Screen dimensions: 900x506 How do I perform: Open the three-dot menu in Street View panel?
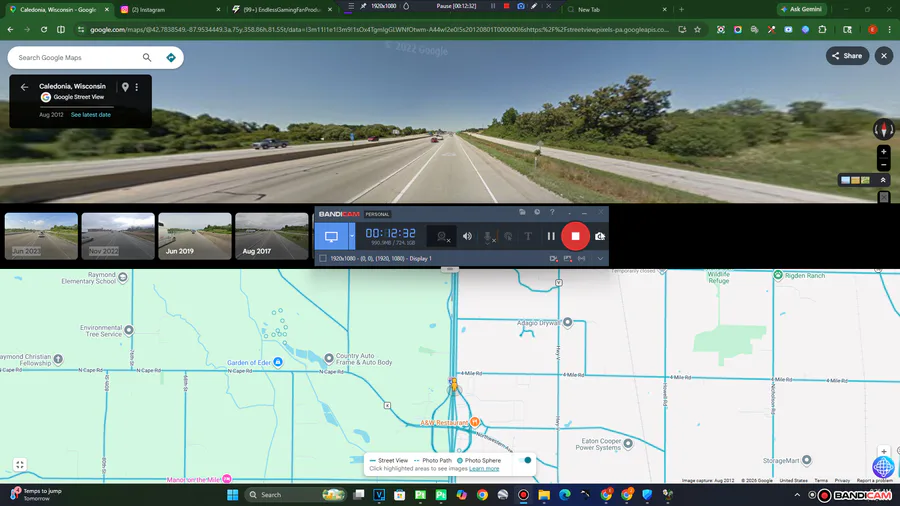point(137,87)
